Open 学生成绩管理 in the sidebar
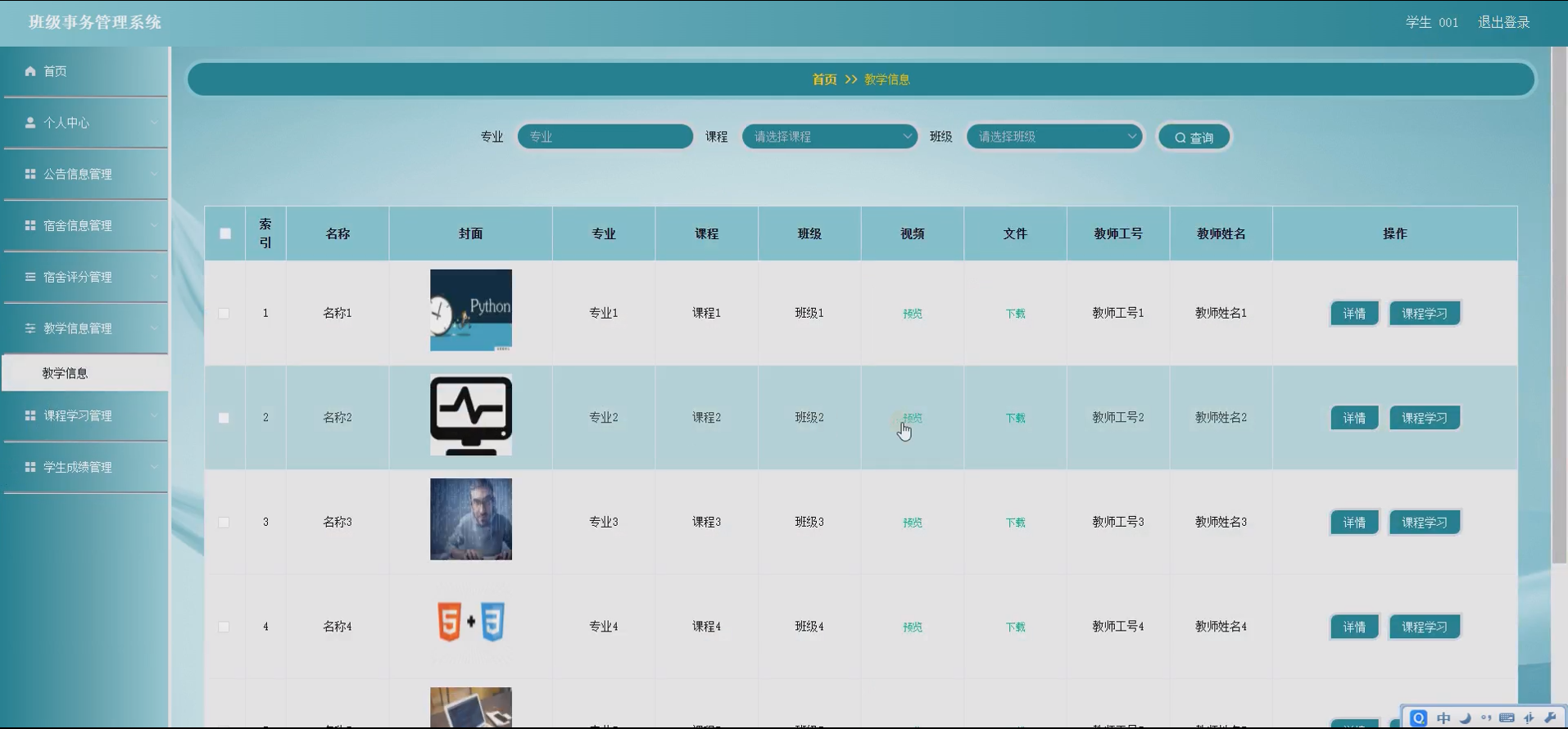The height and width of the screenshot is (729, 1568). coord(85,467)
